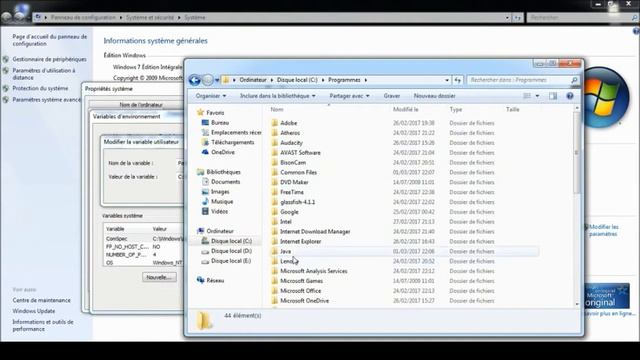Image resolution: width=640 pixels, height=360 pixels.
Task: Select the glassfish-4.1.1 folder icon
Action: point(275,202)
